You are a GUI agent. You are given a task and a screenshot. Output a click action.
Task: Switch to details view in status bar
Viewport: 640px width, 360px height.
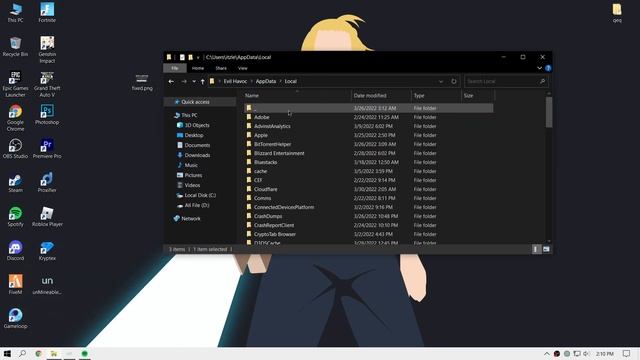(x=536, y=249)
